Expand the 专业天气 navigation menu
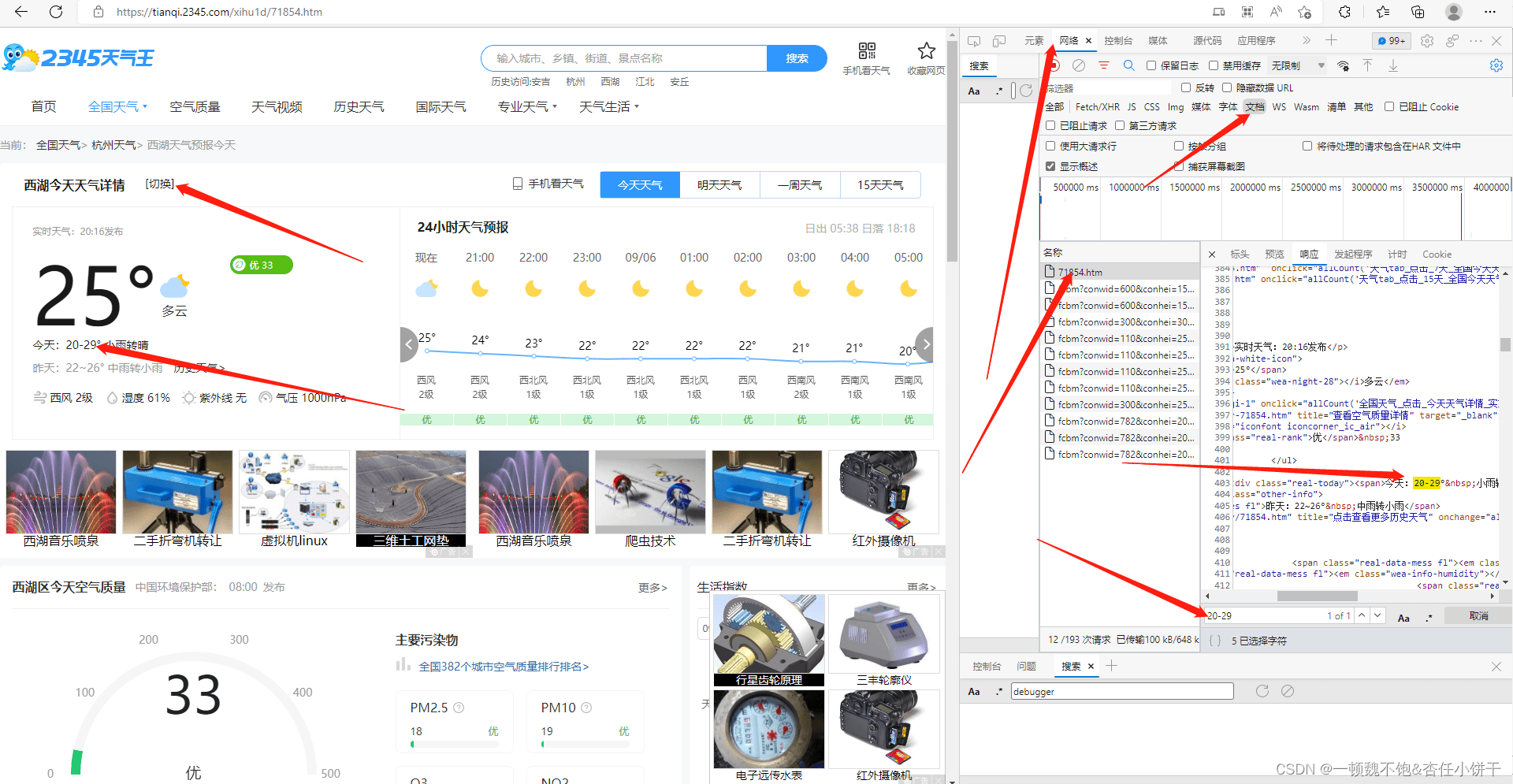 click(x=527, y=106)
